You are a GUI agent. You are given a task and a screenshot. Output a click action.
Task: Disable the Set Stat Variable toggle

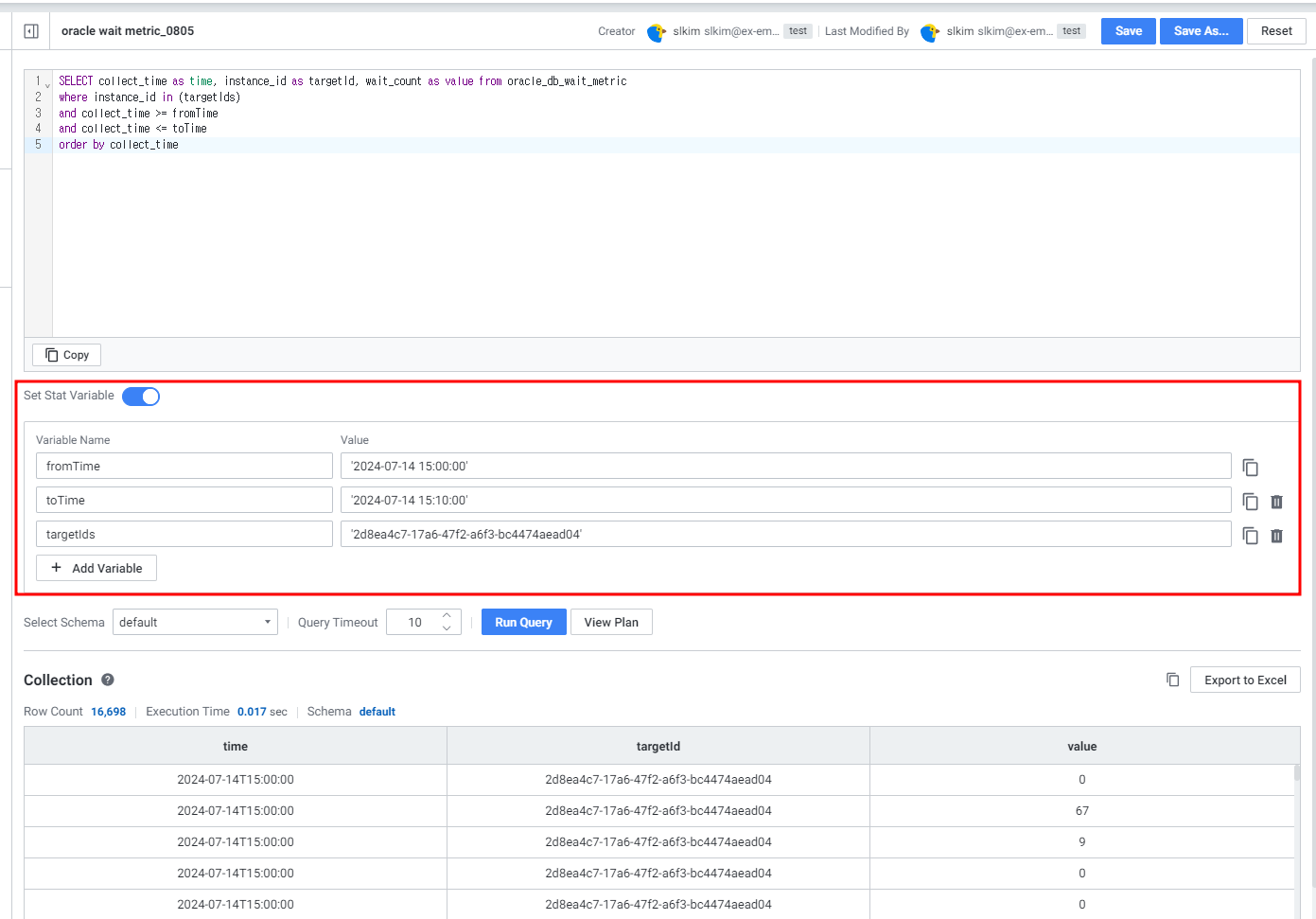coord(141,397)
